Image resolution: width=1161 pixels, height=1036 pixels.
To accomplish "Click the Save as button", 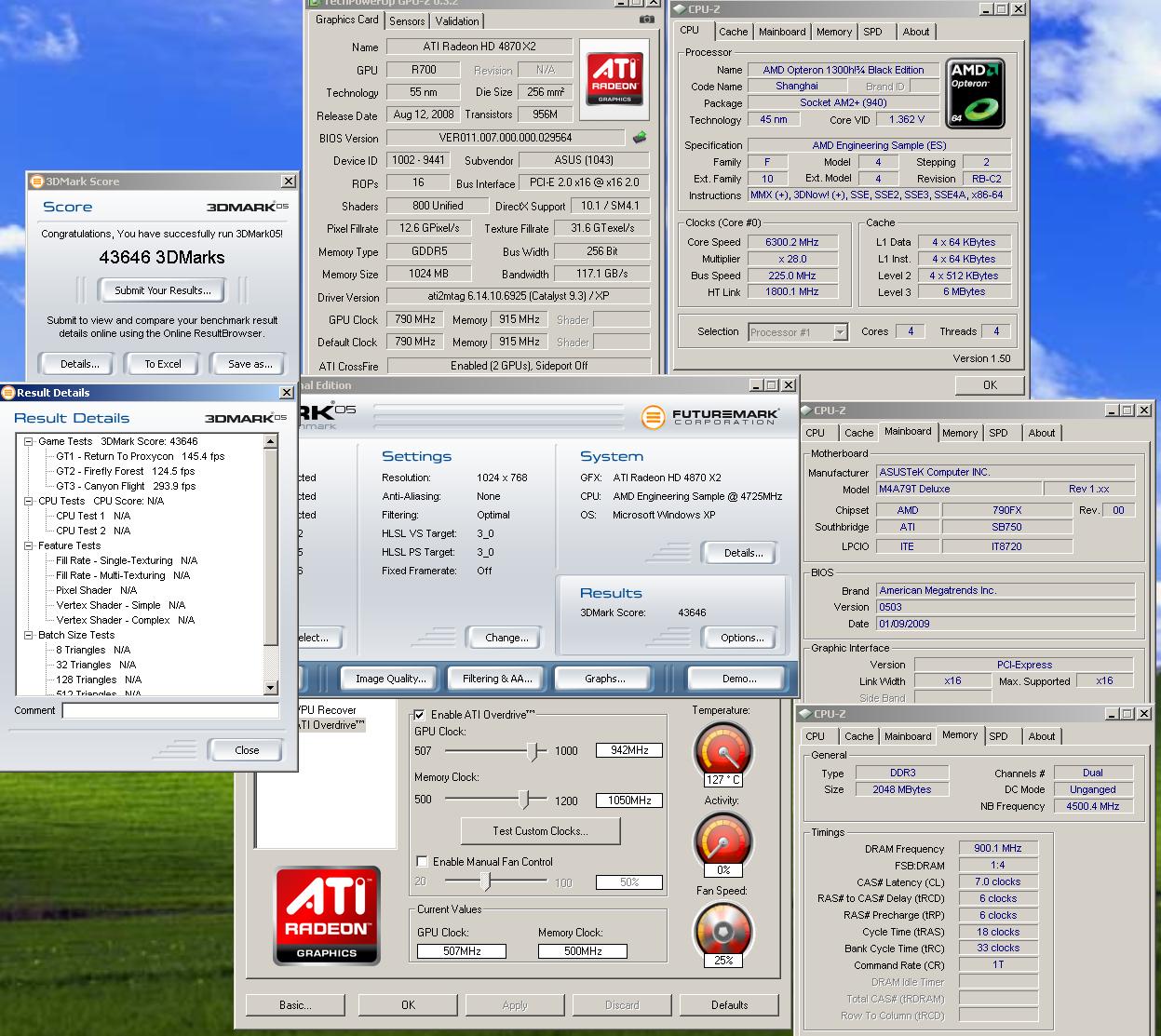I will 250,364.
